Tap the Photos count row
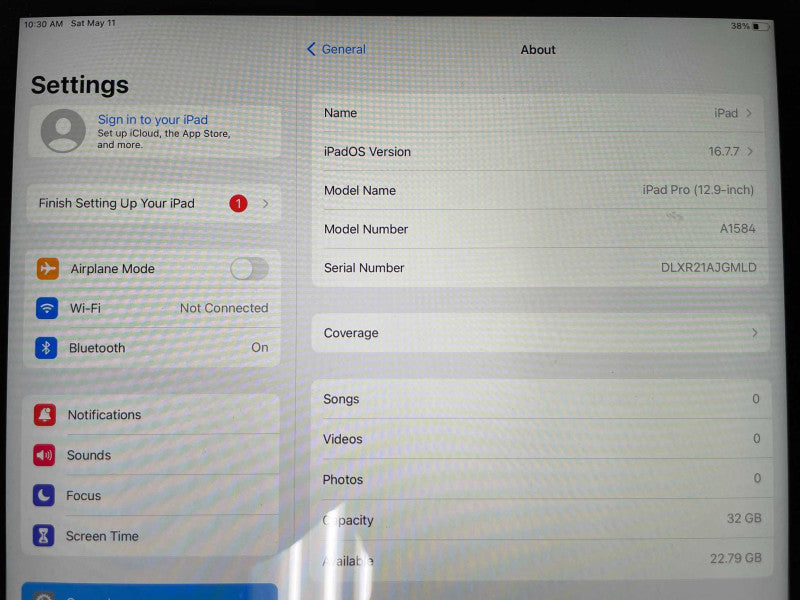This screenshot has width=800, height=600. [541, 479]
